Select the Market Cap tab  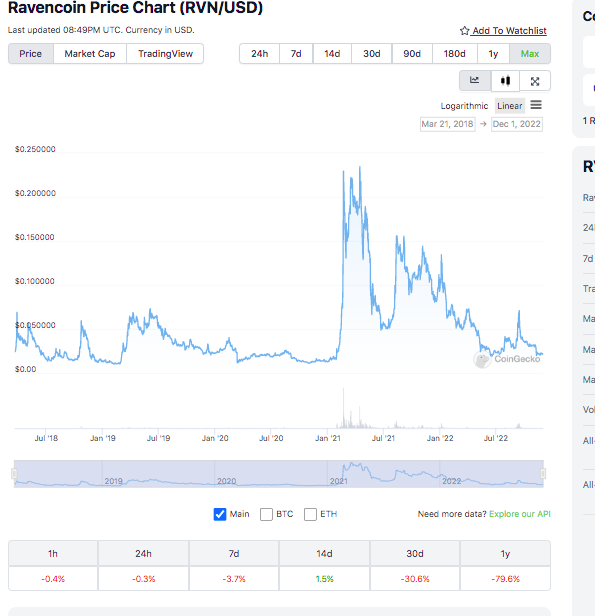(x=90, y=54)
